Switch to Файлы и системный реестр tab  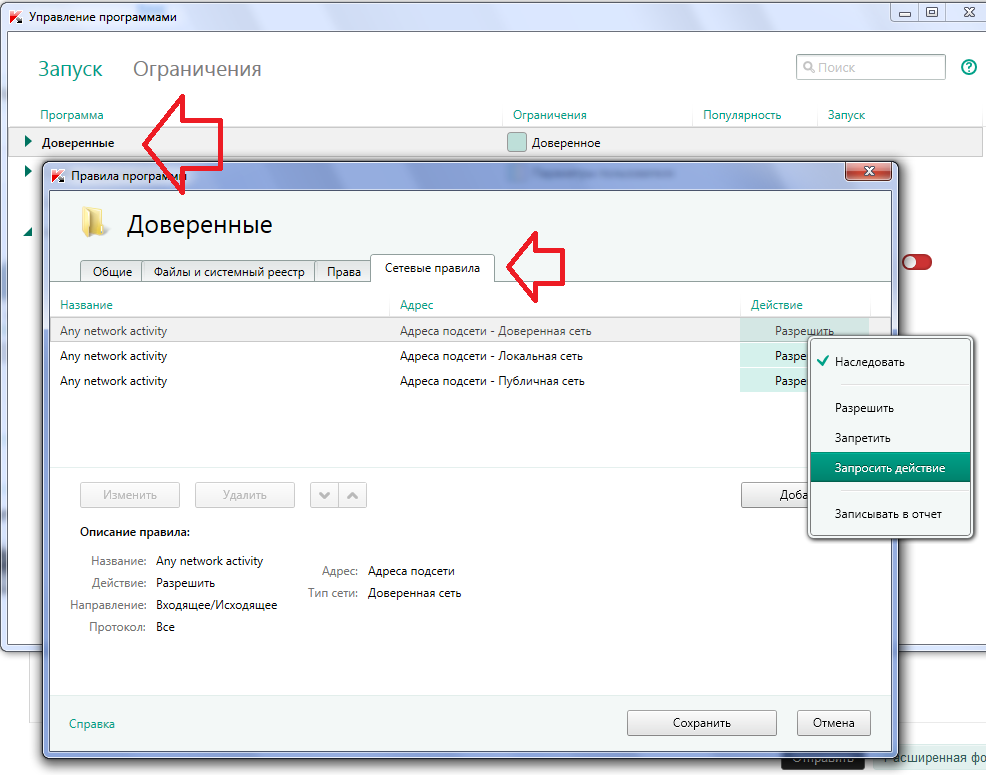(x=229, y=272)
